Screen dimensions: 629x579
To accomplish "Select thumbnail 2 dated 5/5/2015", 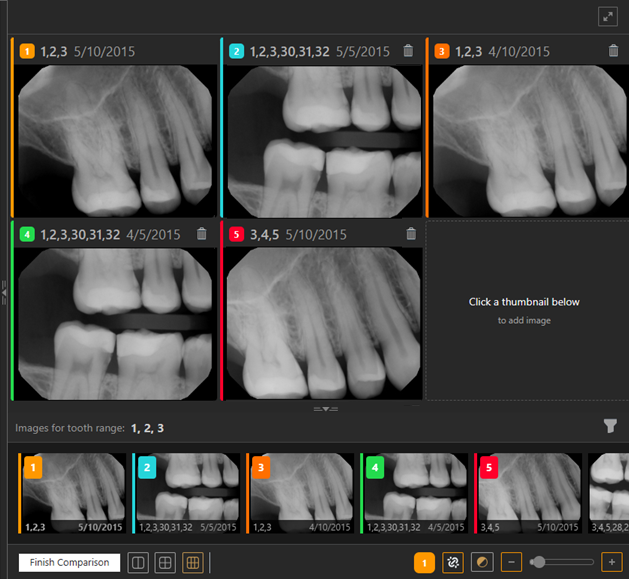I will point(187,493).
